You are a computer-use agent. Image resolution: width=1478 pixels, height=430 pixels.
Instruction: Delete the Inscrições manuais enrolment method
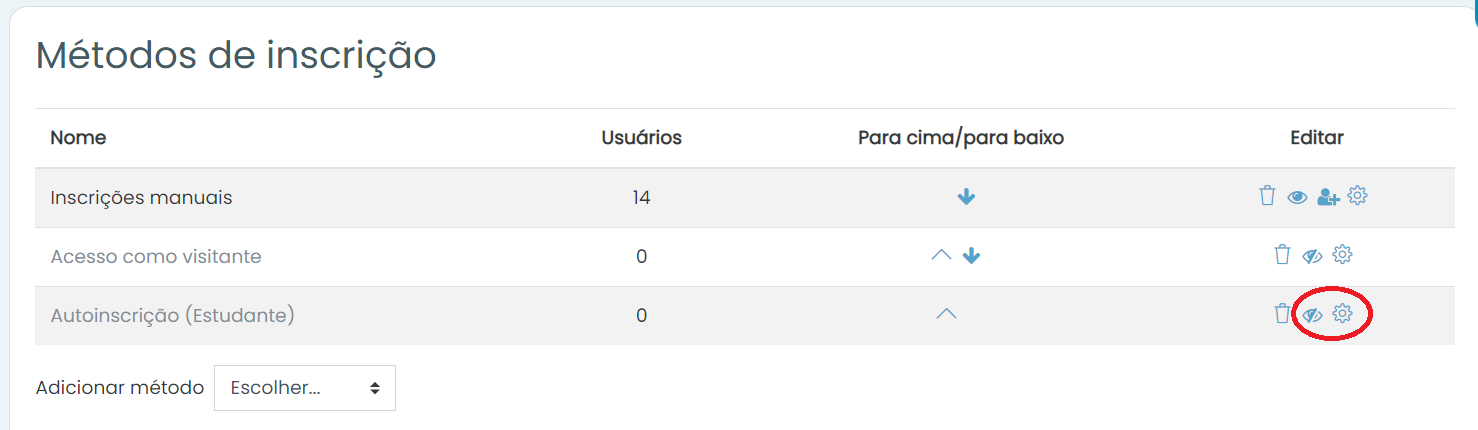pyautogui.click(x=1267, y=196)
